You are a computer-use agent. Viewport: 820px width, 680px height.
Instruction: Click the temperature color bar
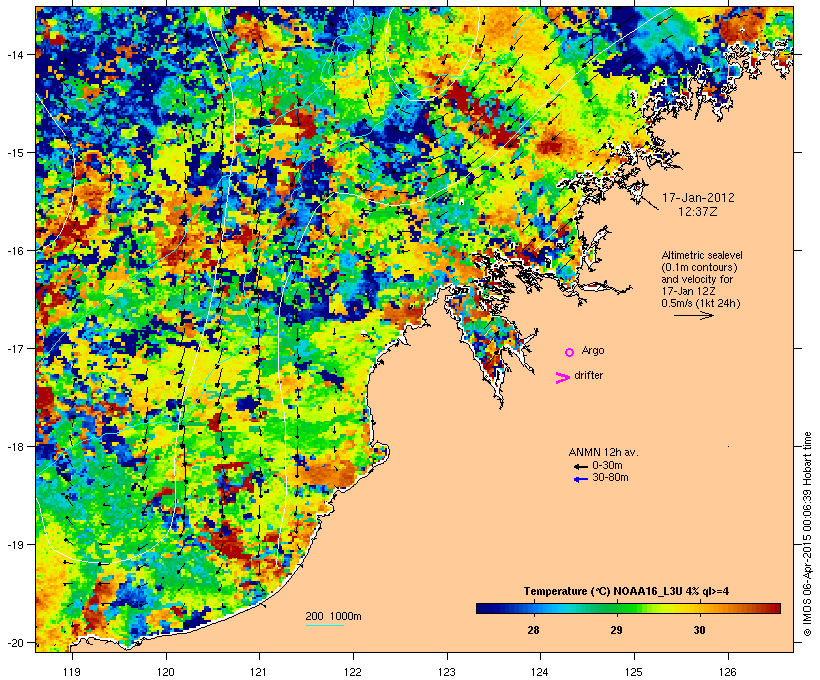point(628,608)
